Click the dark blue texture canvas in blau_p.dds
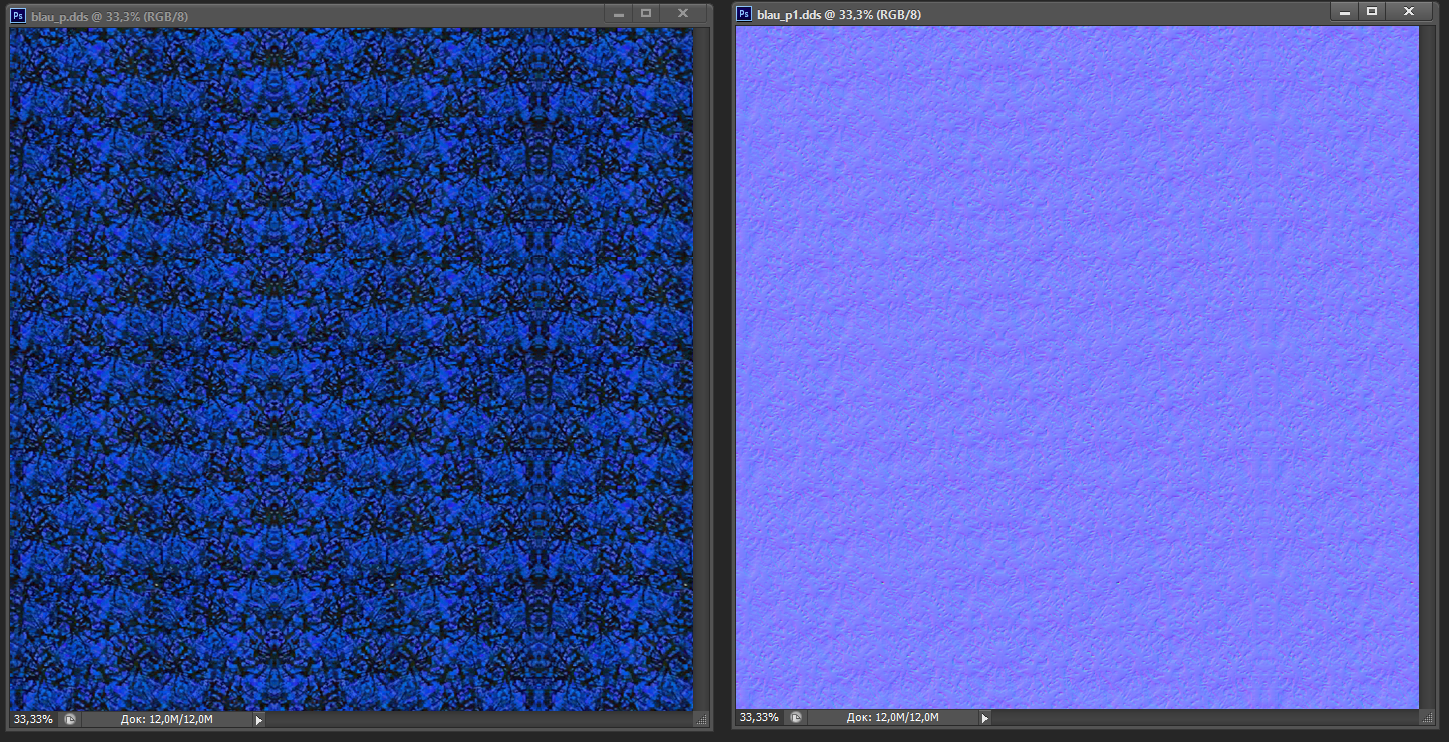The image size is (1449, 742). (x=351, y=369)
